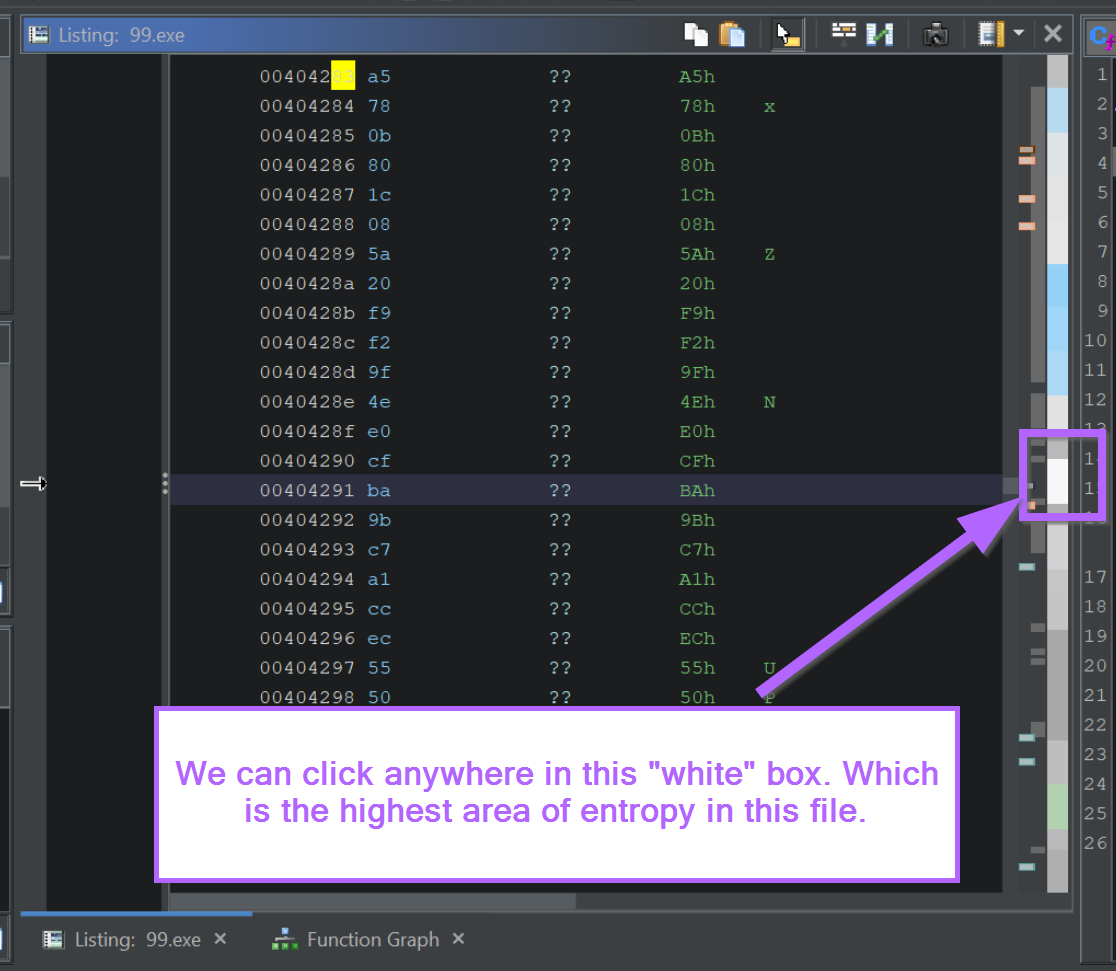Click the Listing icon in title bar
Screen dimensions: 1116x971
(x=38, y=35)
